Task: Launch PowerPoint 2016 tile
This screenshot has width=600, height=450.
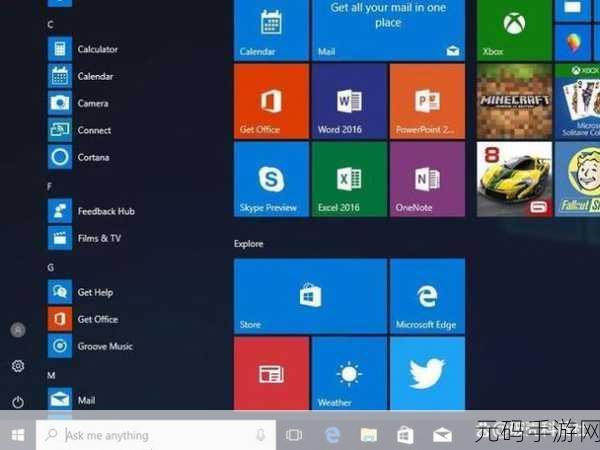Action: tap(427, 101)
